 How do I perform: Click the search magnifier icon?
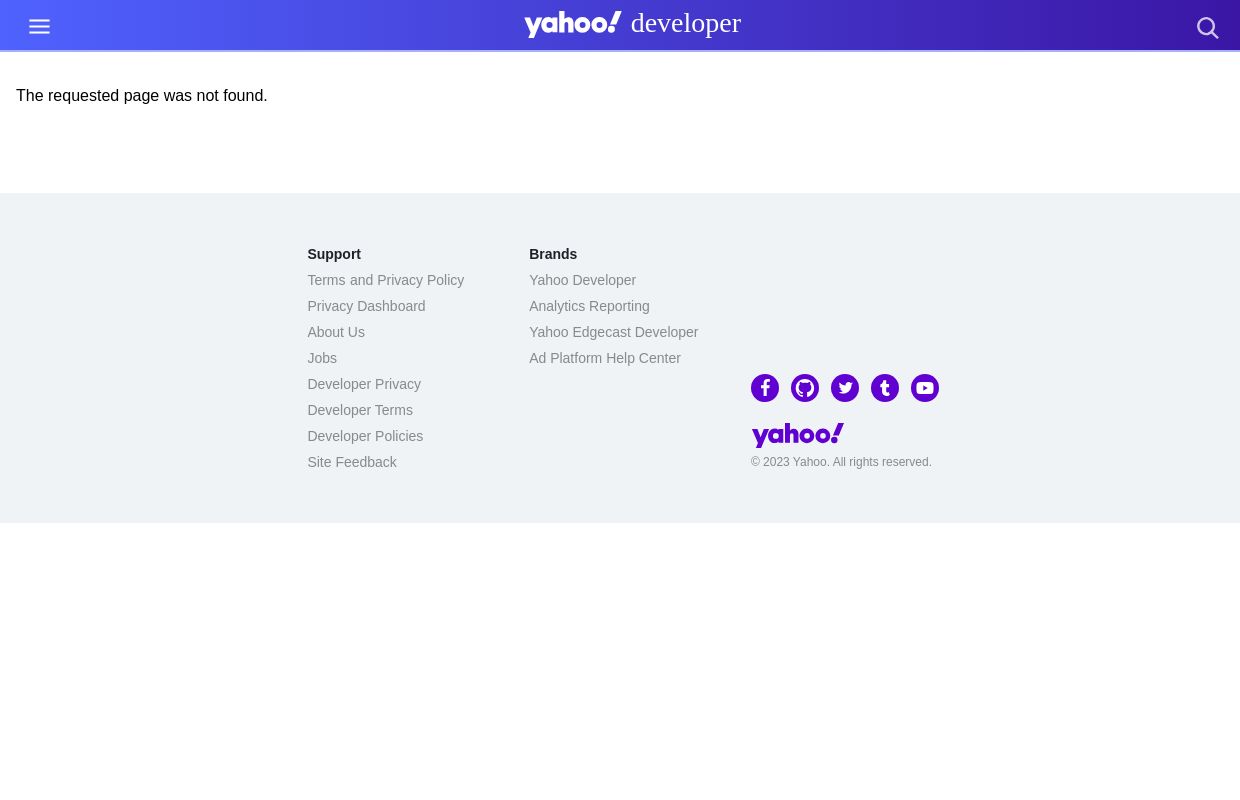click(1208, 28)
